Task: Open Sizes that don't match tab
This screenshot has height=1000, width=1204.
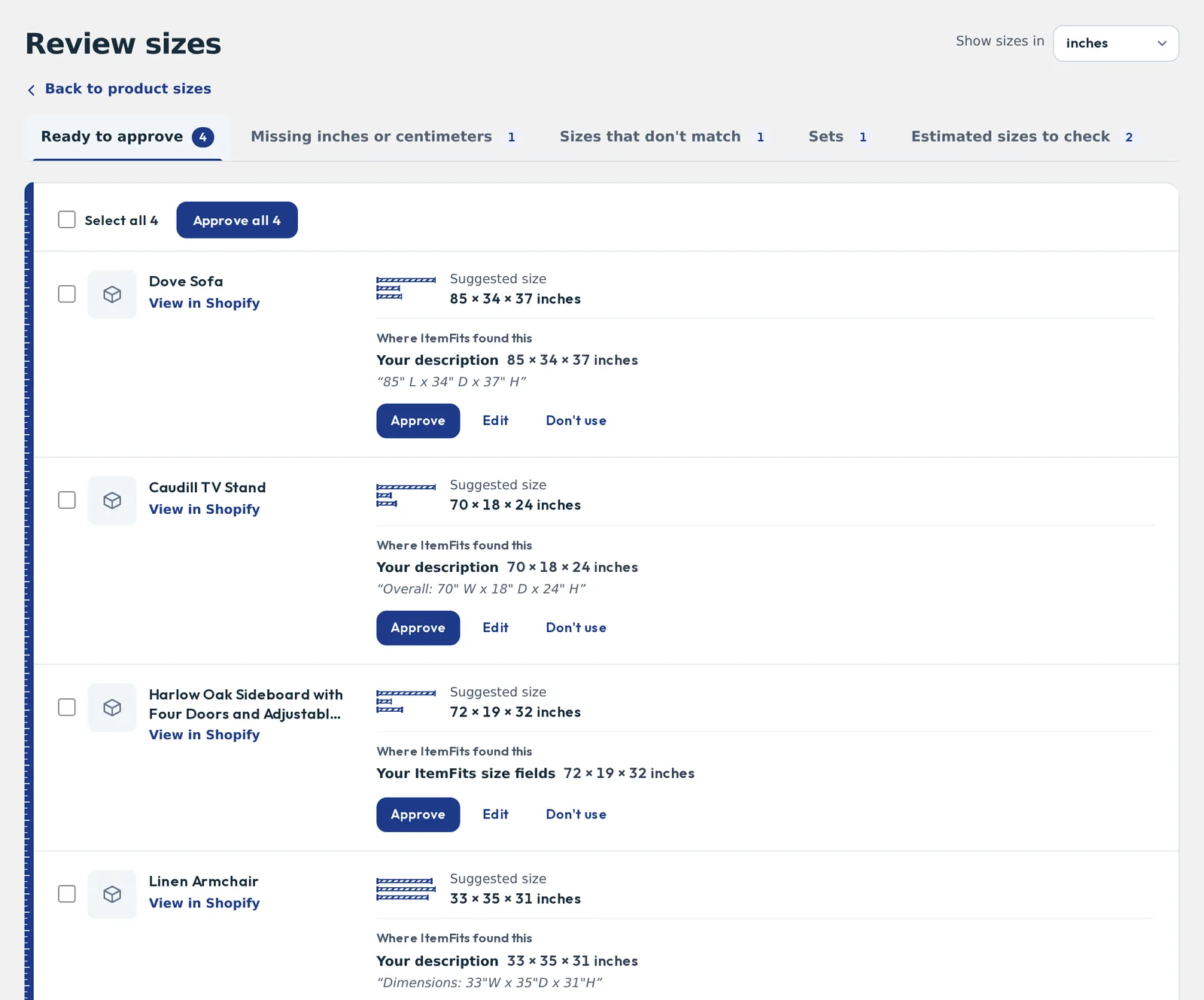Action: tap(662, 137)
